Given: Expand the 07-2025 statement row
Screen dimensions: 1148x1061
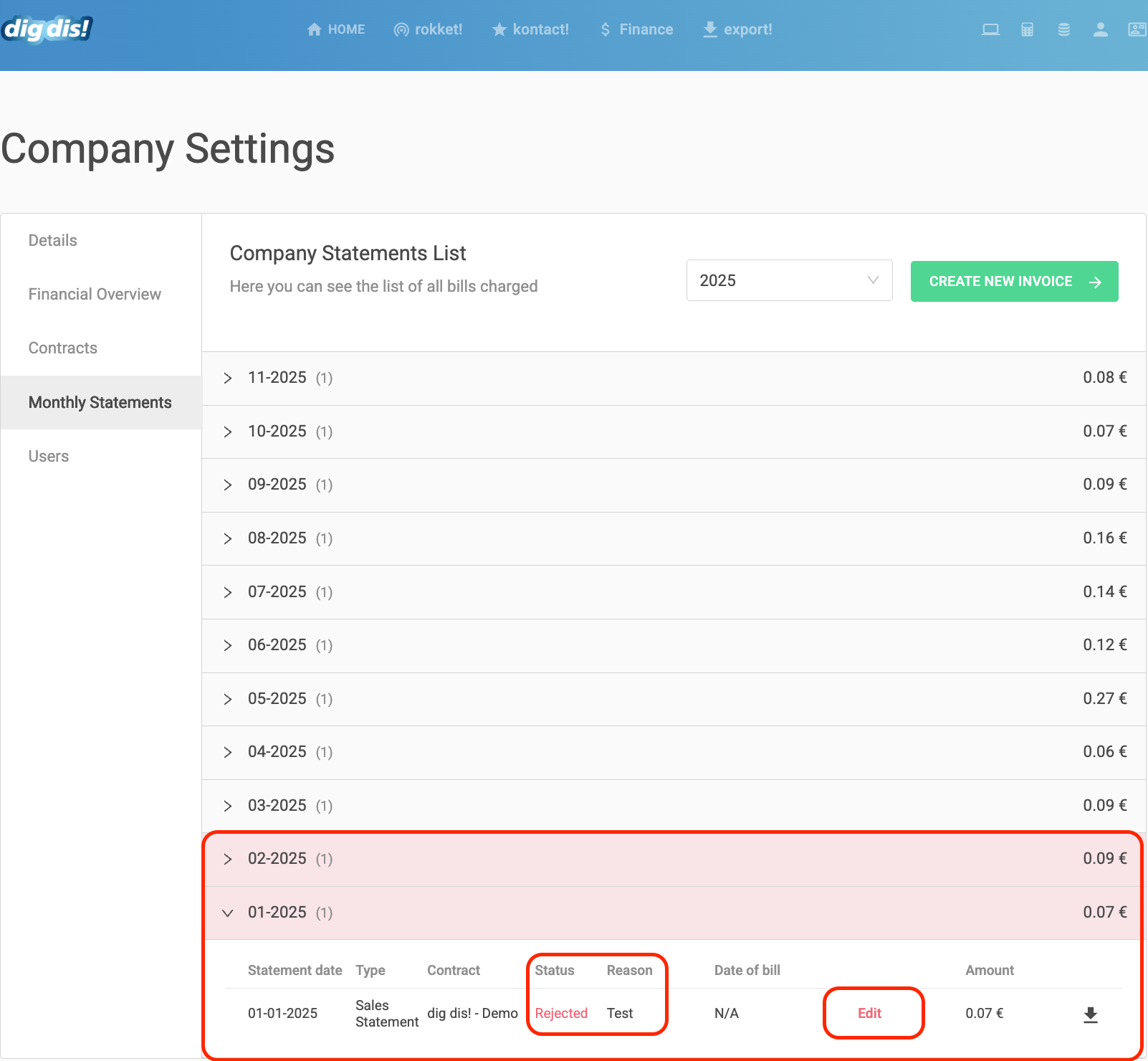Looking at the screenshot, I should point(674,593).
